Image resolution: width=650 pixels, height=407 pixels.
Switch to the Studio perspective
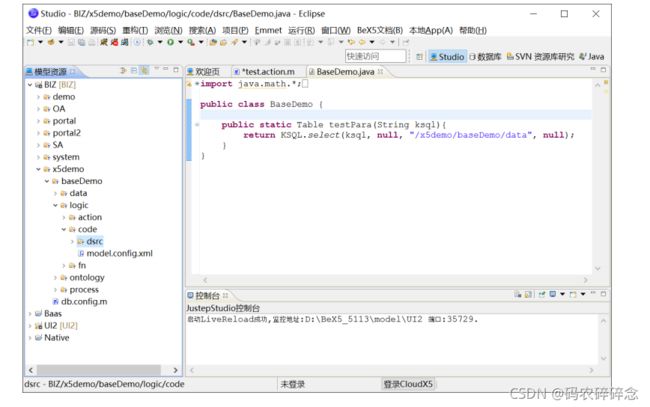click(x=447, y=57)
